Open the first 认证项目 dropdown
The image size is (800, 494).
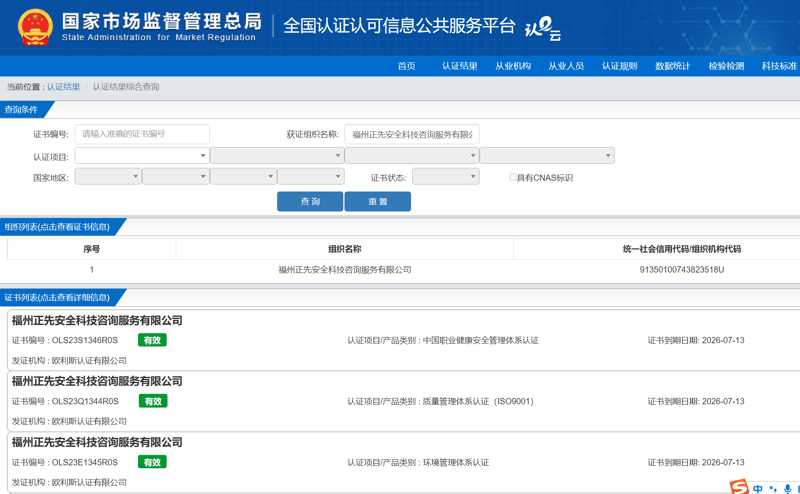(141, 156)
